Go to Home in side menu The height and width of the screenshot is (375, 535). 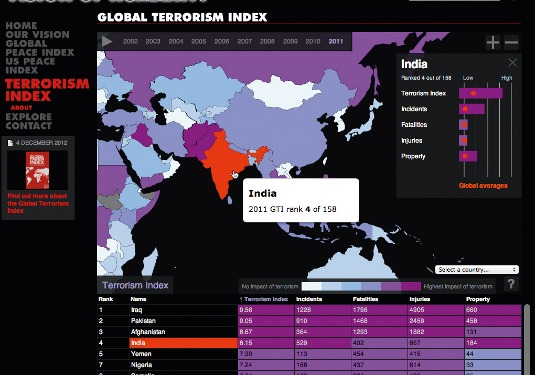click(x=21, y=26)
